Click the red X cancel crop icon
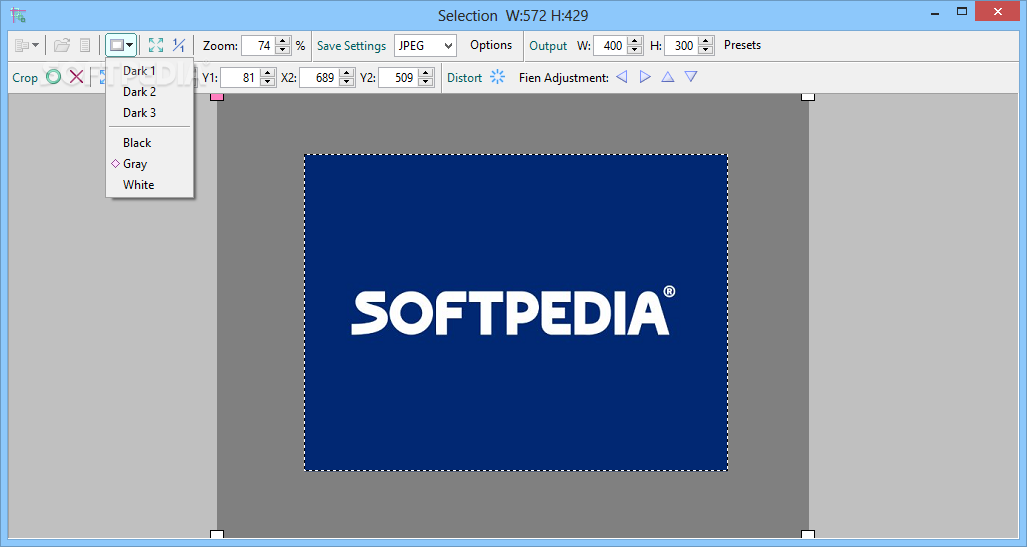 [77, 77]
